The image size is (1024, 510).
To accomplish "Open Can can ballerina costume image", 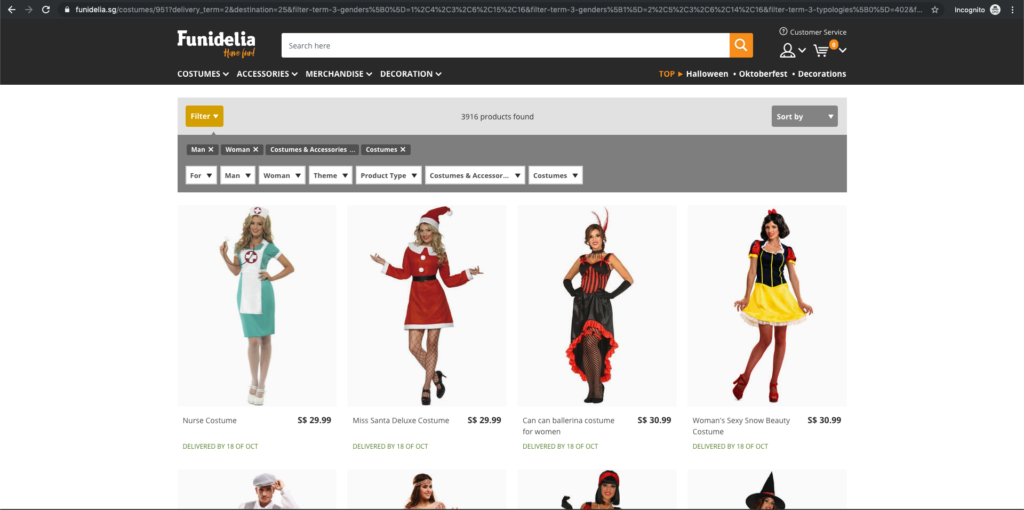I will tap(597, 306).
